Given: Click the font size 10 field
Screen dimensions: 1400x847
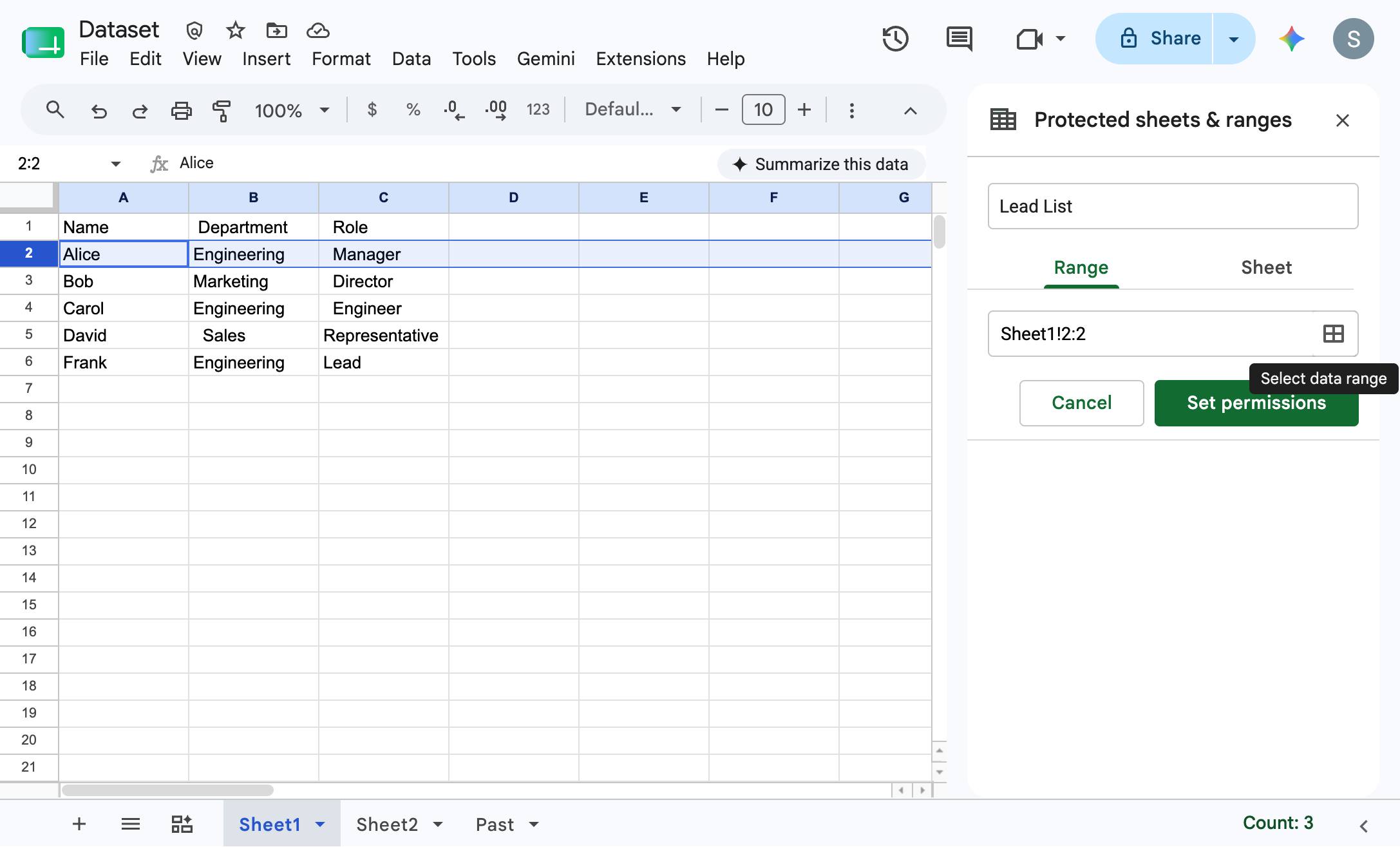Looking at the screenshot, I should coord(763,110).
